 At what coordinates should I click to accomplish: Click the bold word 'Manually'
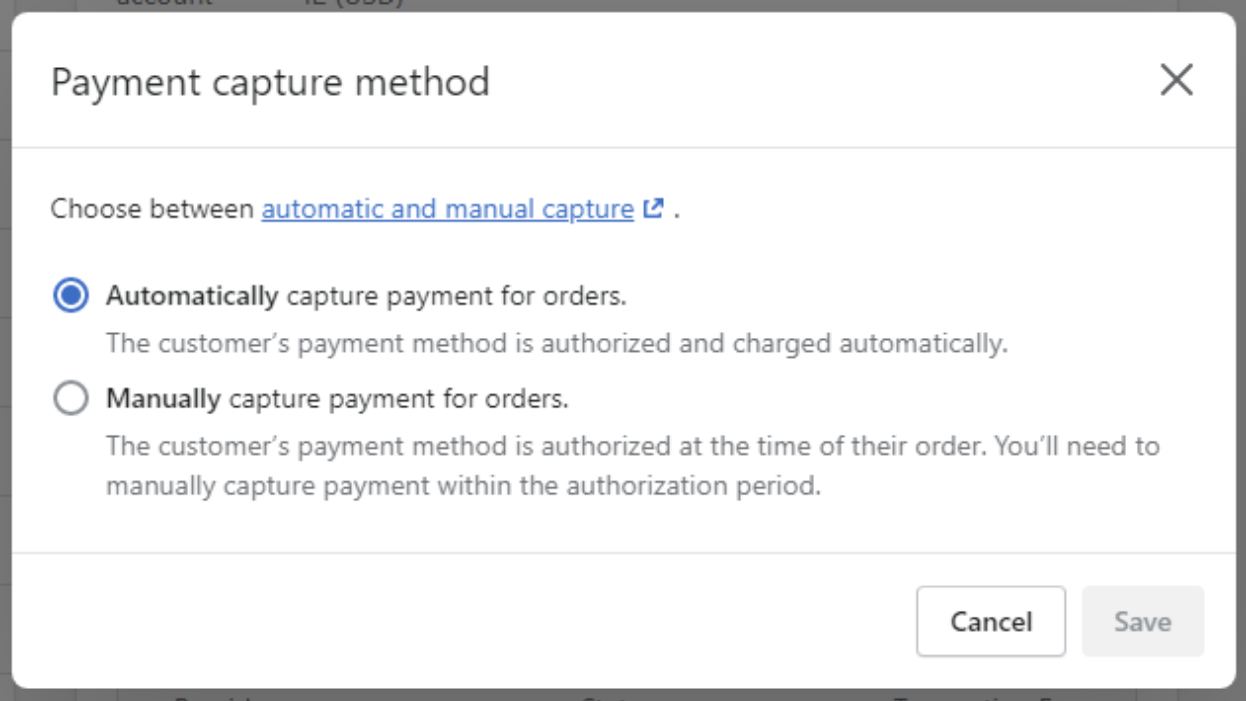[x=163, y=399]
